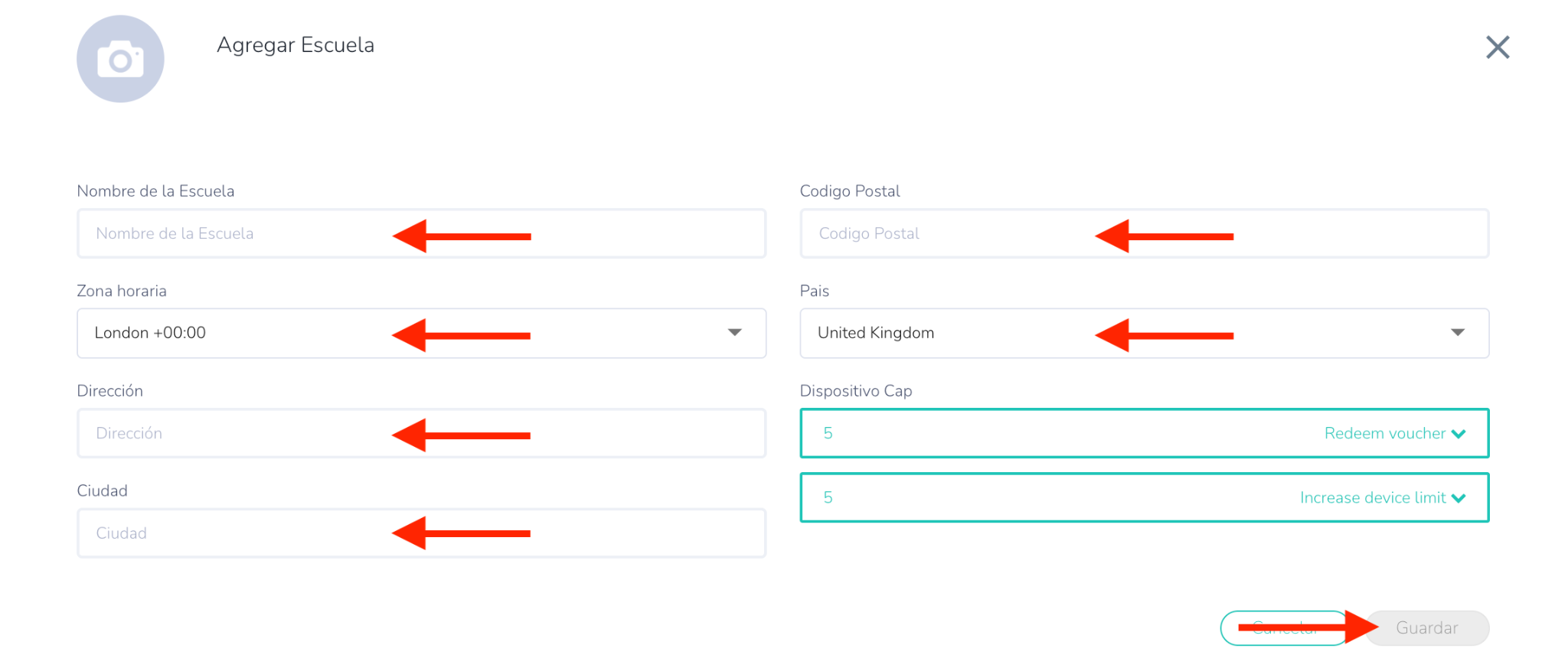
Task: Click the number 5 in Increase device limit row
Action: (828, 498)
